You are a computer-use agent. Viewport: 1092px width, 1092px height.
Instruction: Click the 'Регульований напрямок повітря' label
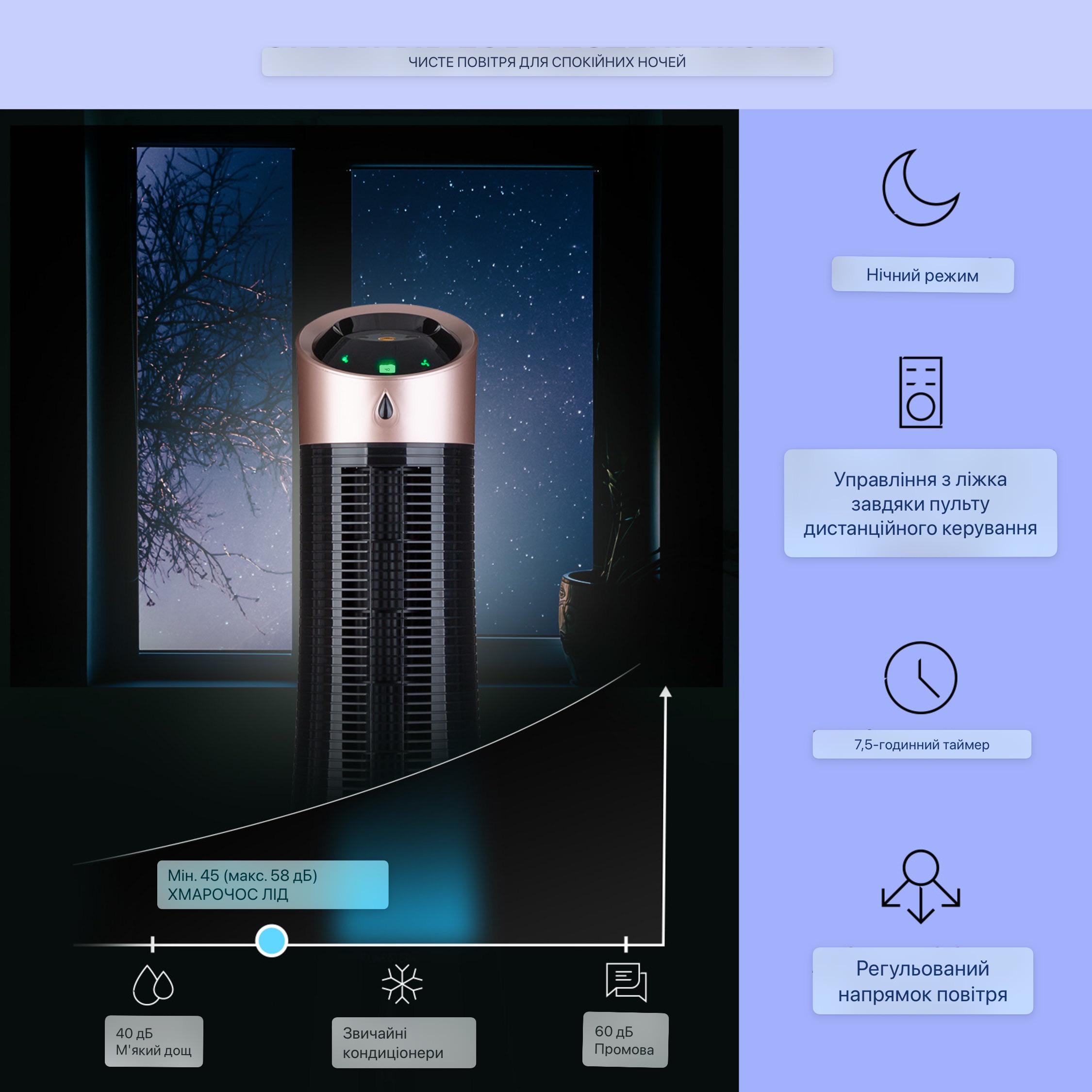pos(923,981)
